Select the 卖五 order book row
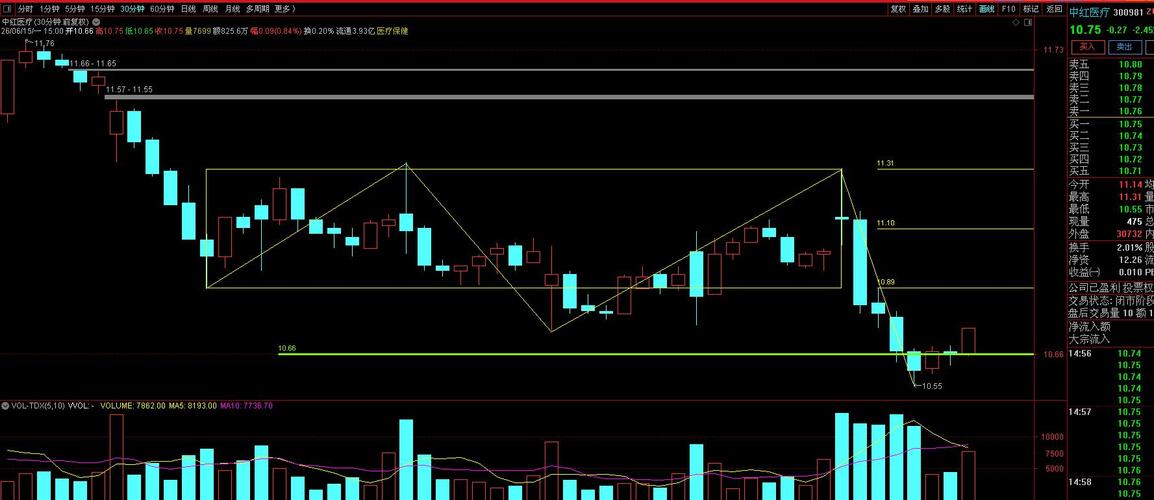The height and width of the screenshot is (500, 1154). click(1111, 64)
